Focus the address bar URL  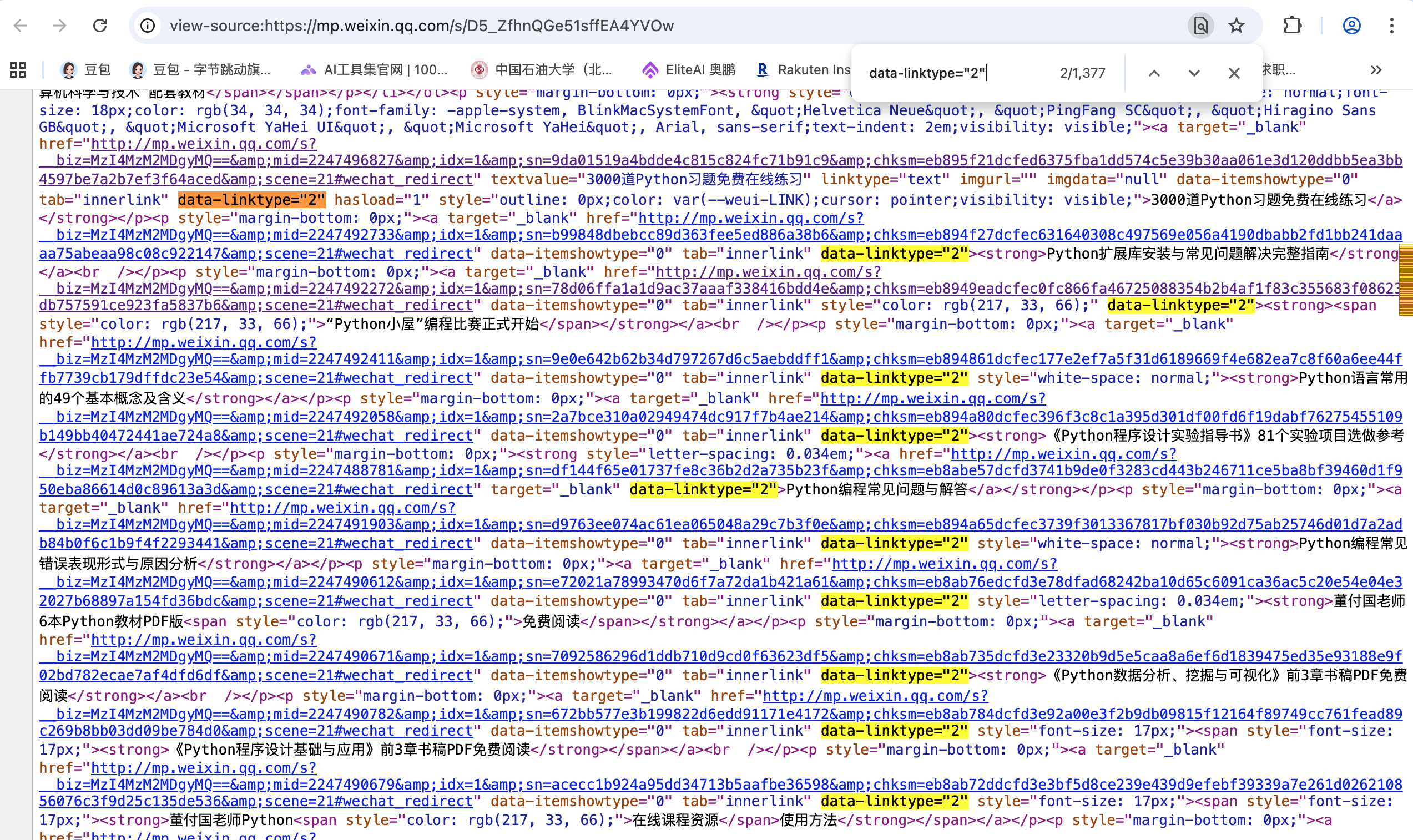coord(422,26)
